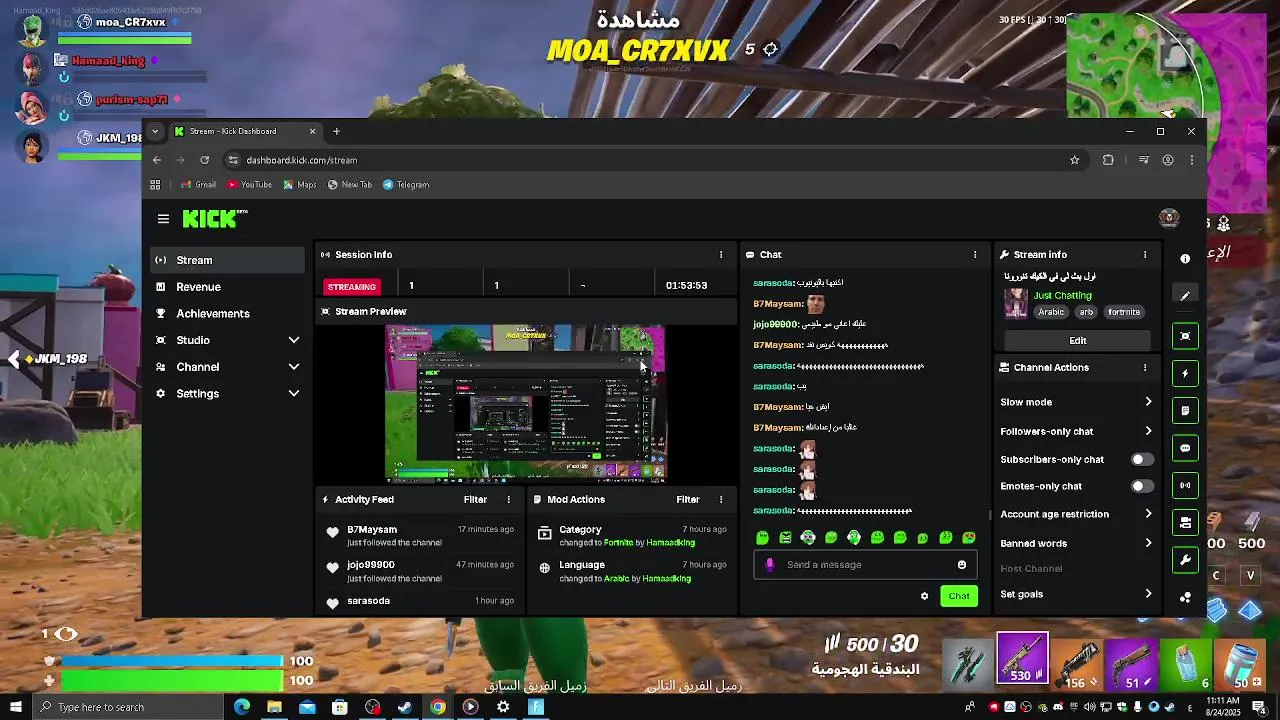The width and height of the screenshot is (1280, 720).
Task: Open the emoji picker in message box
Action: 962,565
